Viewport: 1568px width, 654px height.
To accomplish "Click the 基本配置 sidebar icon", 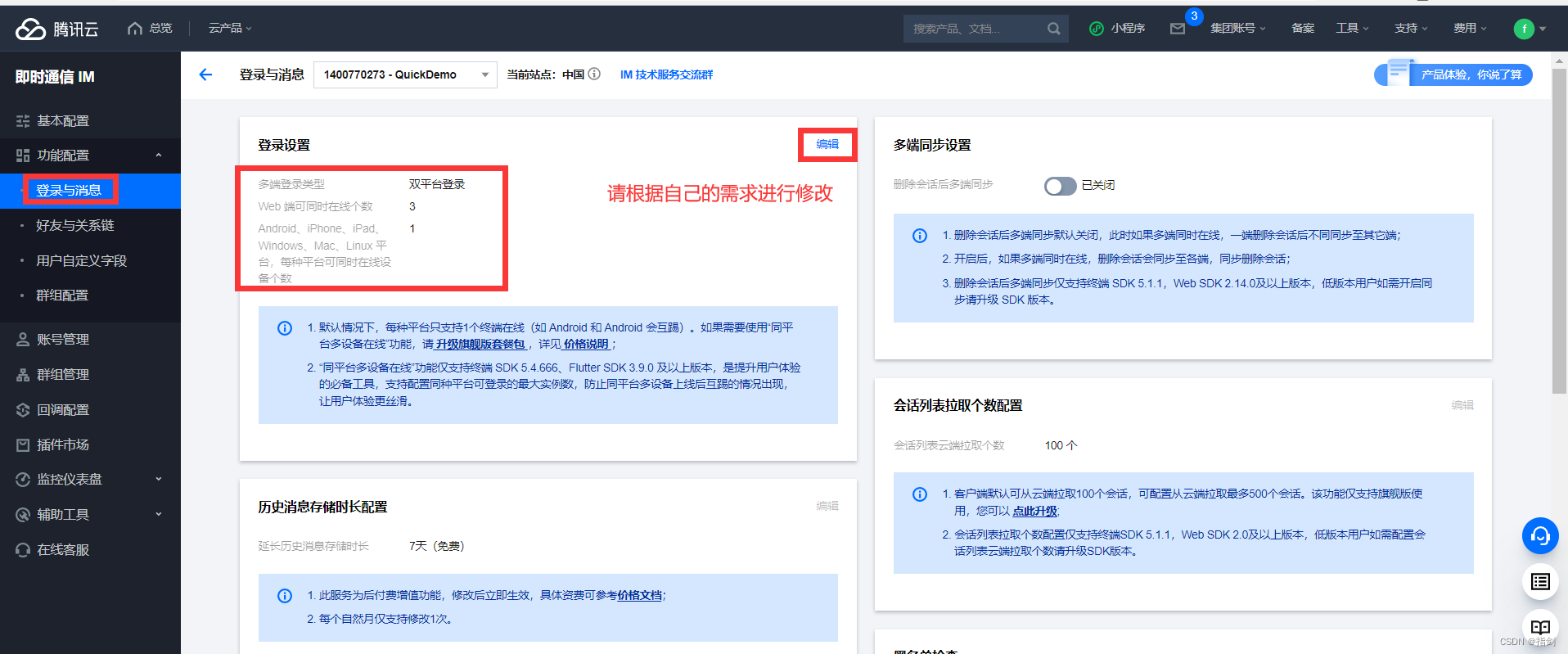I will (x=23, y=121).
